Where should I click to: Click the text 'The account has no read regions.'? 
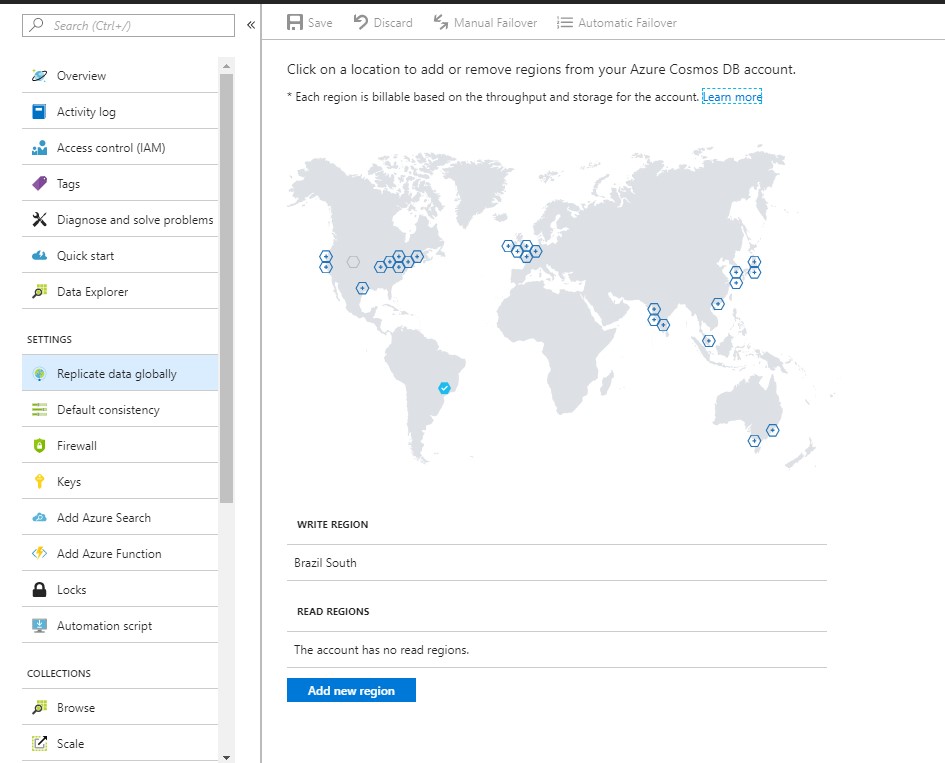pos(381,650)
